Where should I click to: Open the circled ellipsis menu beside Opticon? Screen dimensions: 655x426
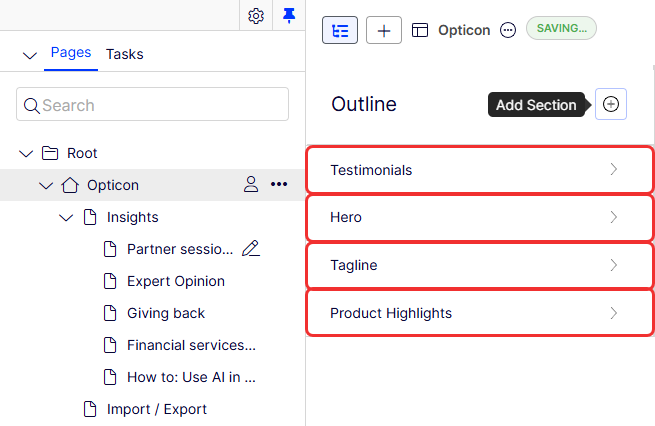[508, 30]
